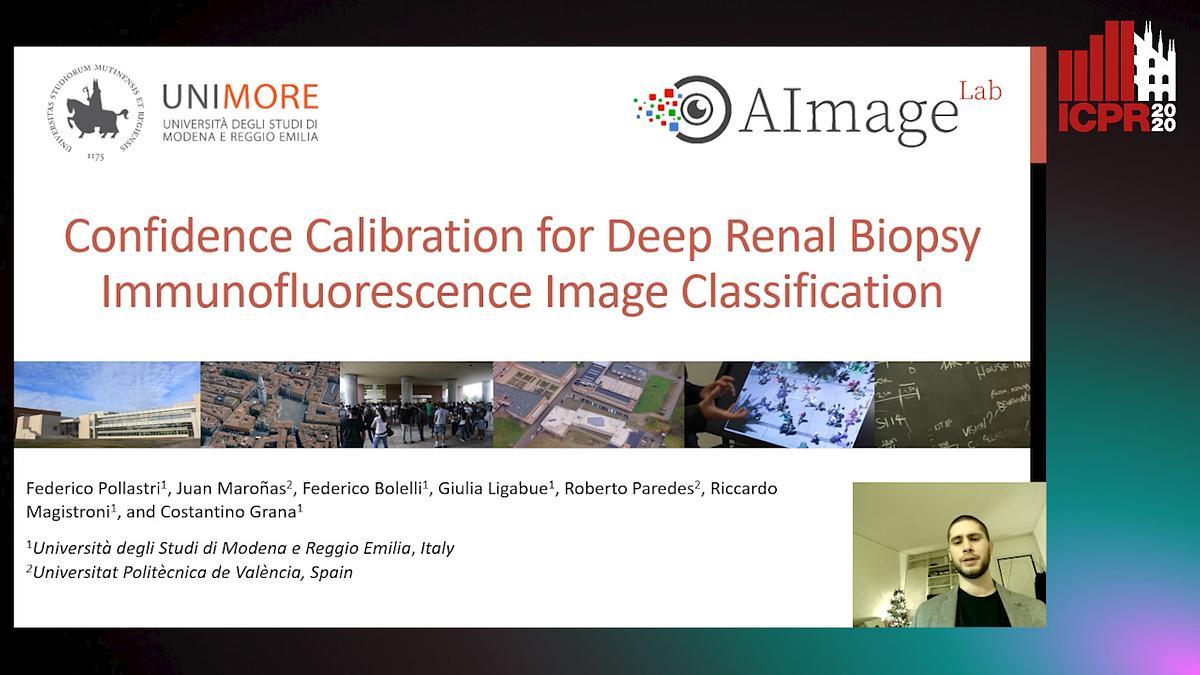Image resolution: width=1200 pixels, height=675 pixels.
Task: Click the red 'Lab' superscript label
Action: (x=980, y=91)
